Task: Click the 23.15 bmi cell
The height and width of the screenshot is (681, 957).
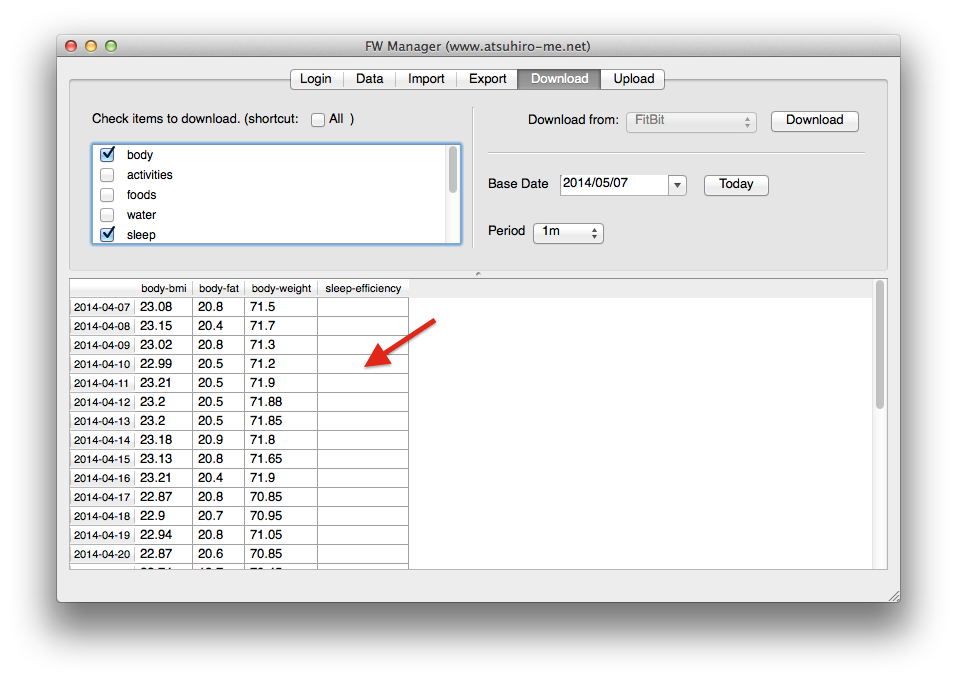Action: [x=164, y=326]
